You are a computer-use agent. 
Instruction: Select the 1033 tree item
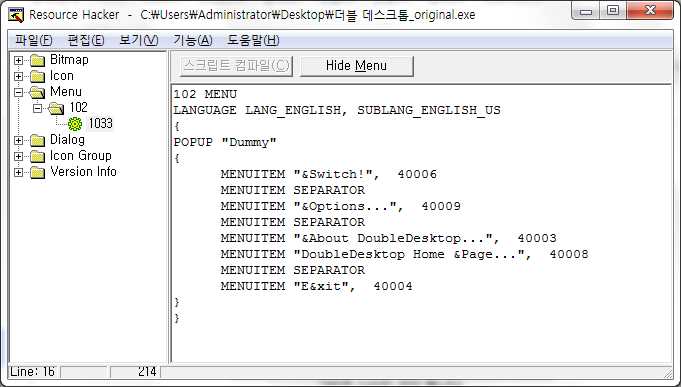(100, 123)
